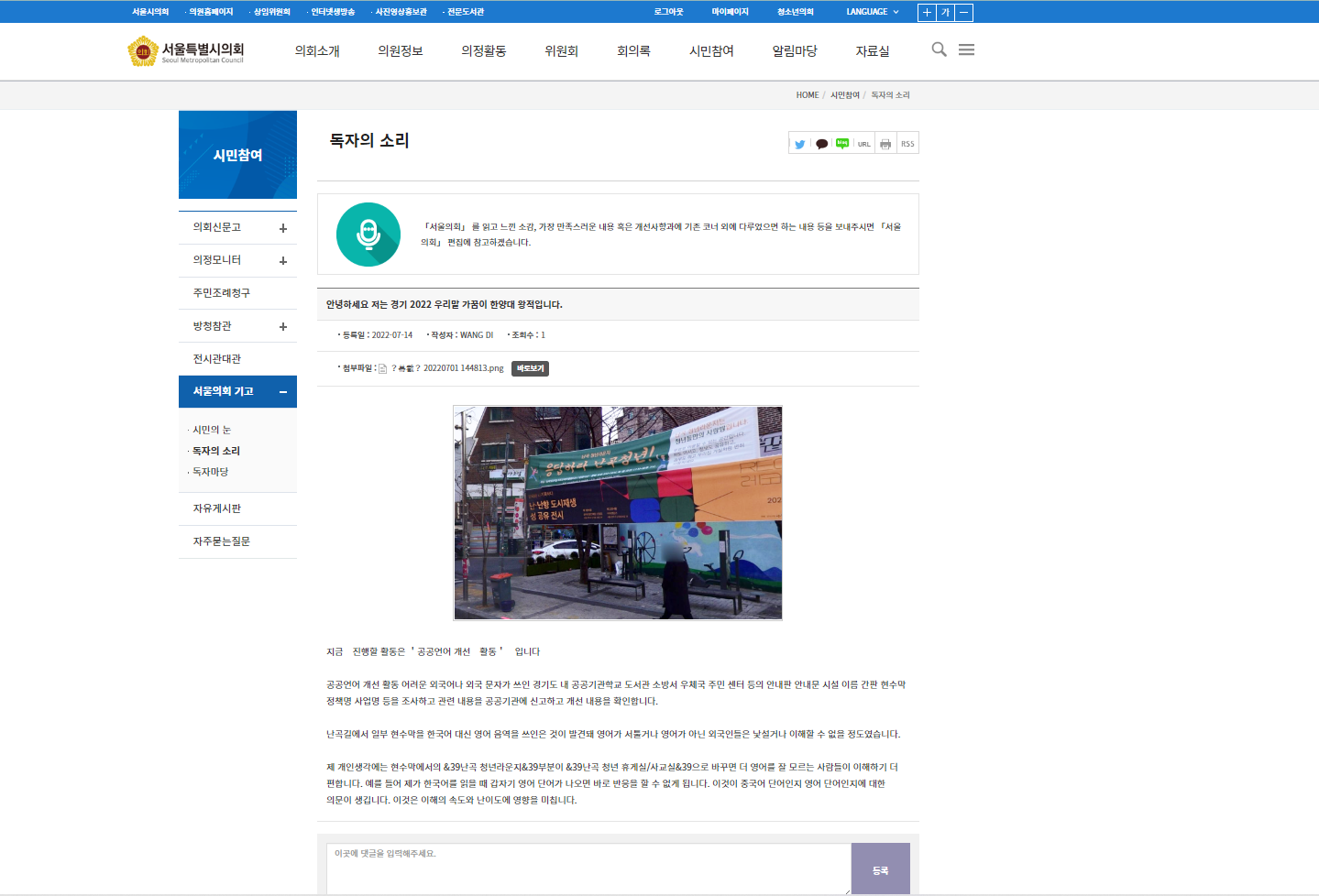Print the page using the printer icon
Image resolution: width=1319 pixels, height=896 pixels.
point(885,144)
